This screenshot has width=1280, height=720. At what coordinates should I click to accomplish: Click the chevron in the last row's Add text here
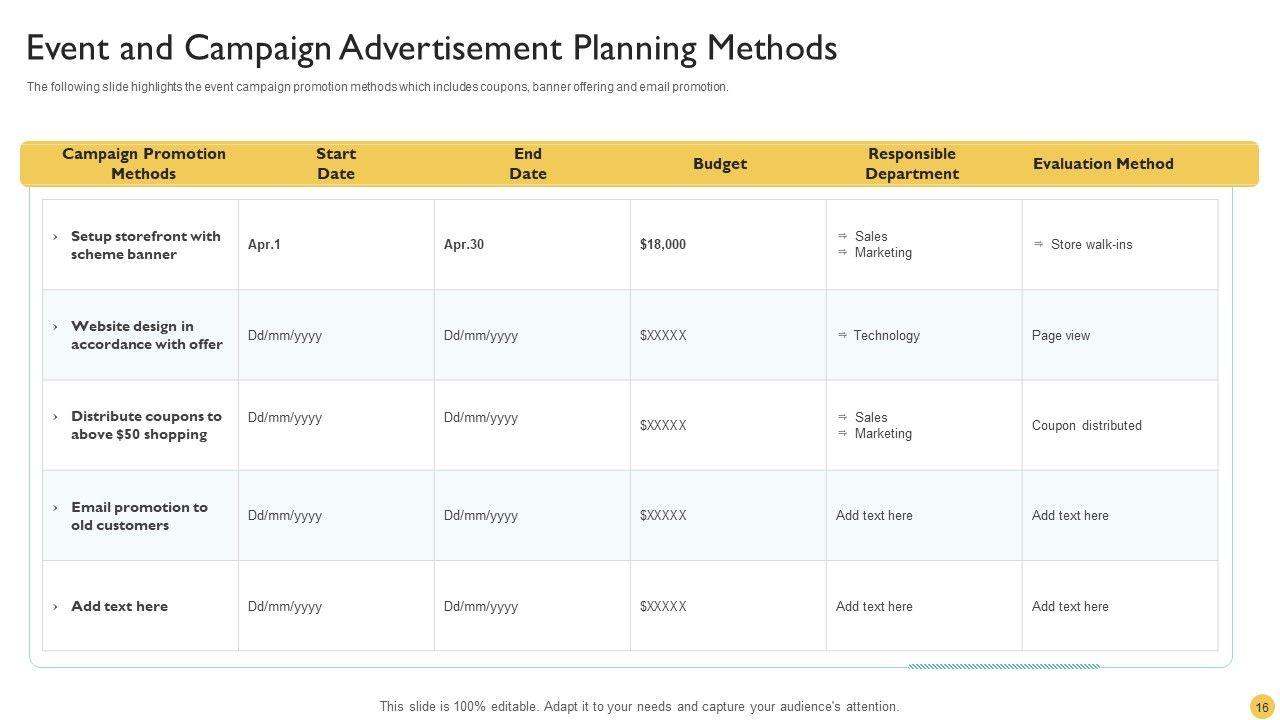pos(55,607)
